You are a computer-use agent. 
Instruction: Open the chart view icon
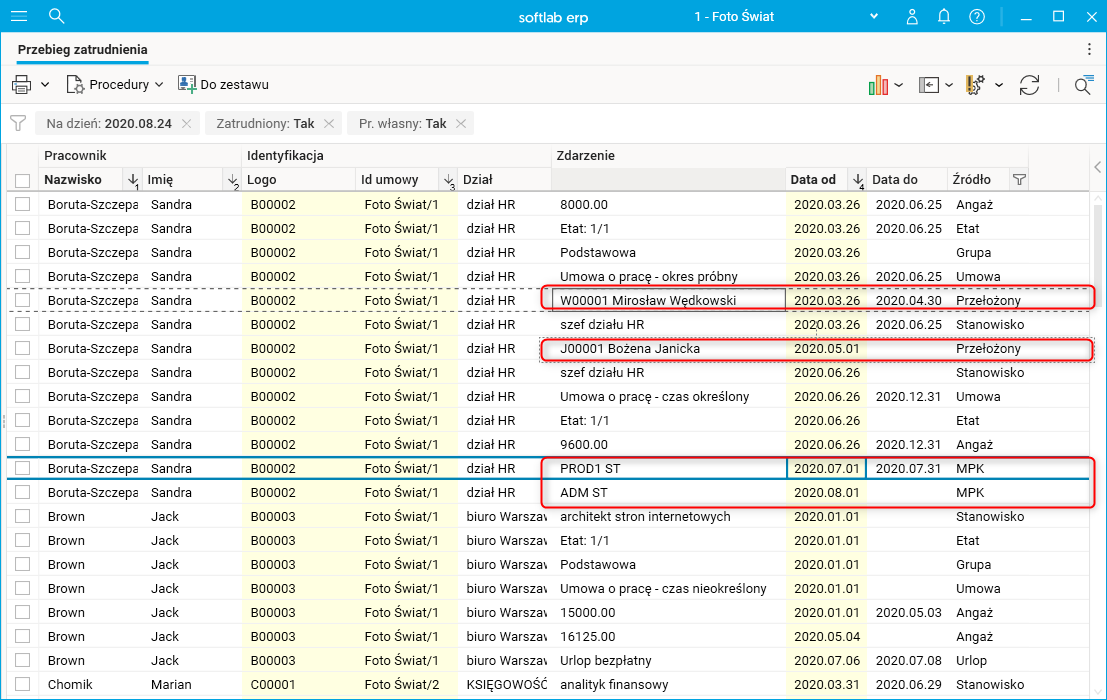(x=879, y=85)
